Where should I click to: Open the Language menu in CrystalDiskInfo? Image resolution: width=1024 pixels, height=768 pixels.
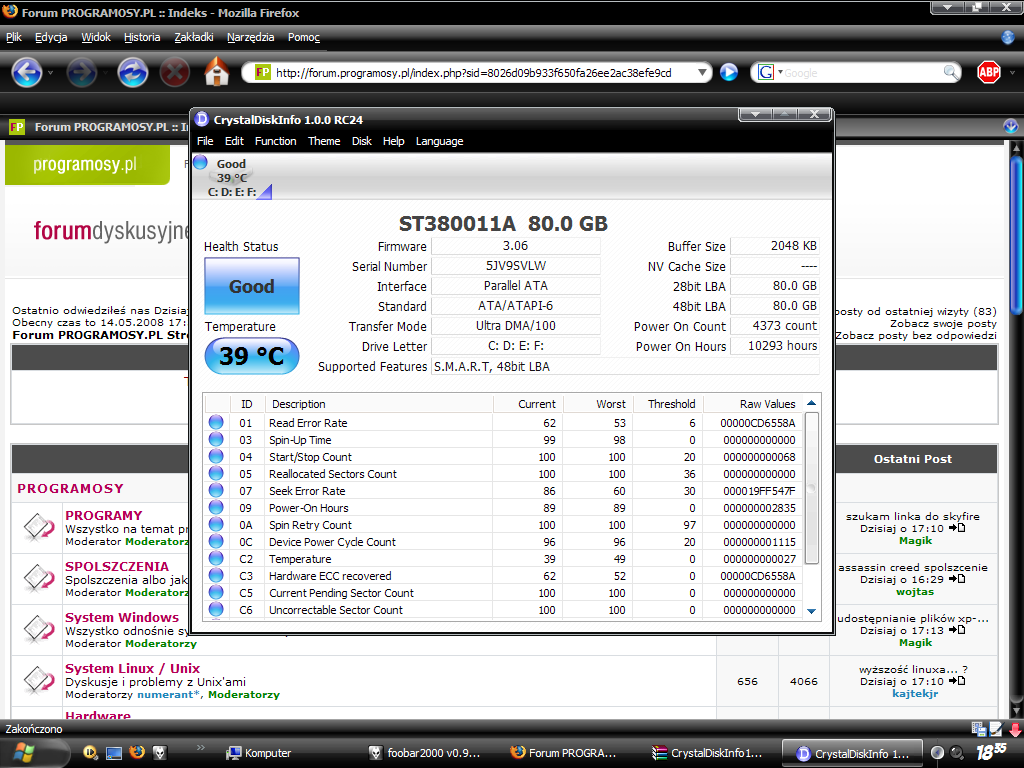440,141
